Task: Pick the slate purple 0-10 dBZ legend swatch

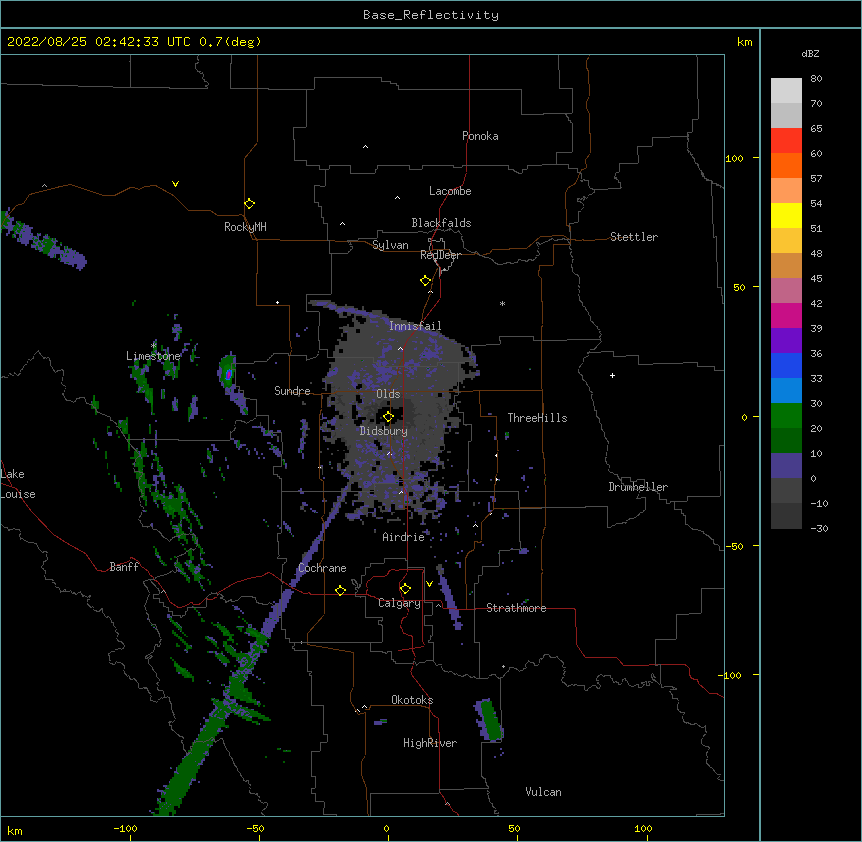Action: click(786, 466)
